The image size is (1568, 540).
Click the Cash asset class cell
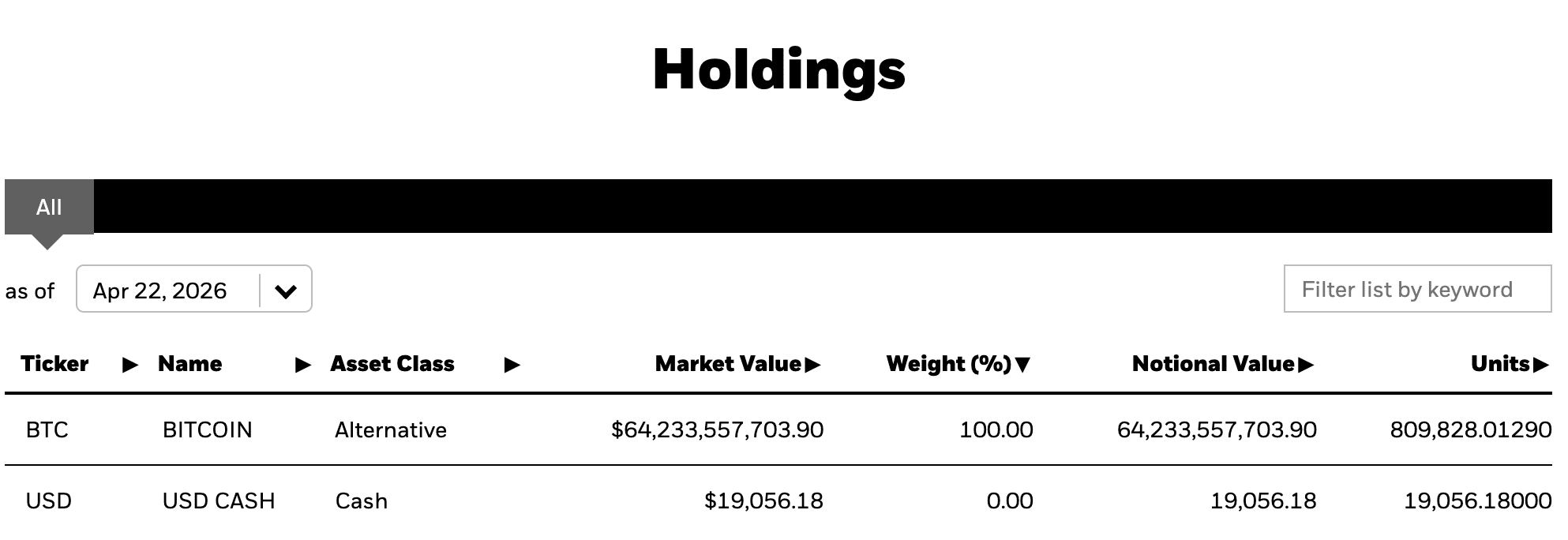tap(362, 501)
